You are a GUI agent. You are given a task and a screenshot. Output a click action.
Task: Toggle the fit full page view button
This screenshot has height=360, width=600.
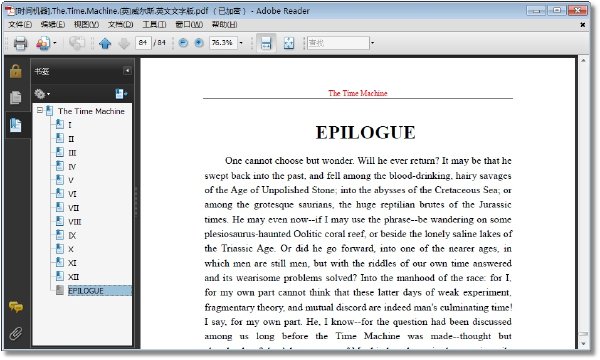[x=289, y=43]
